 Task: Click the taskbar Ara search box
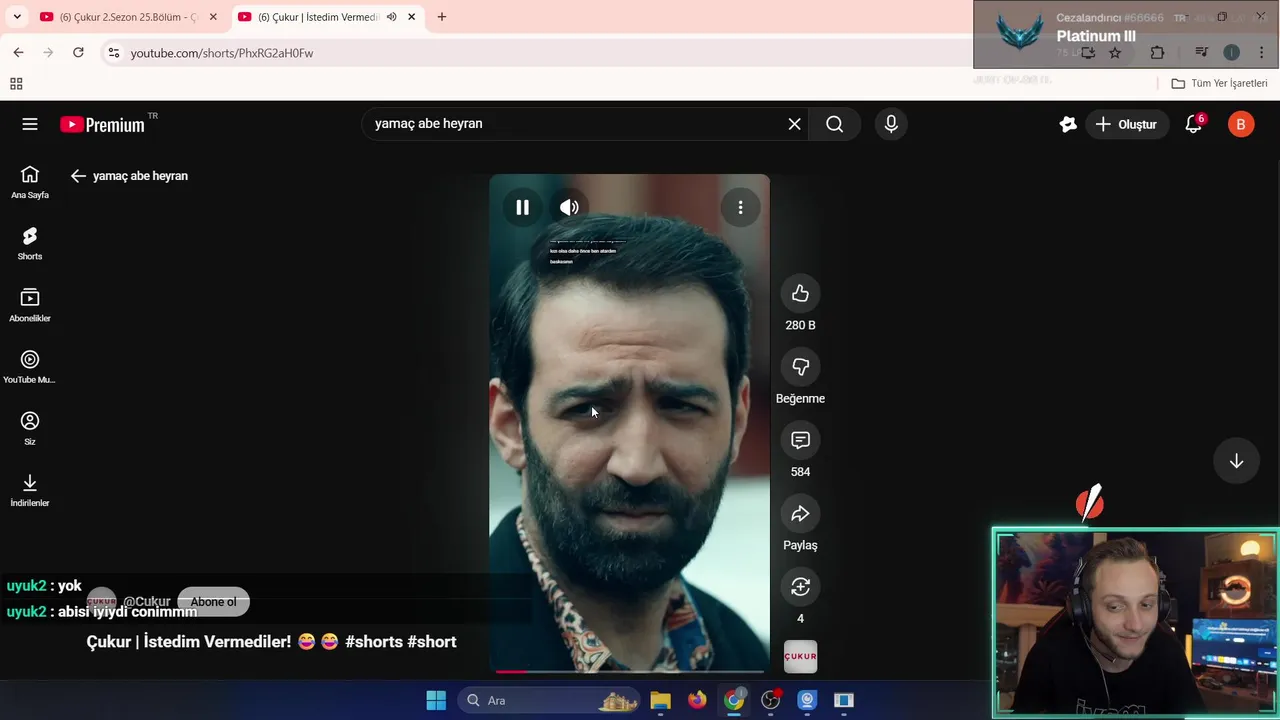(548, 700)
